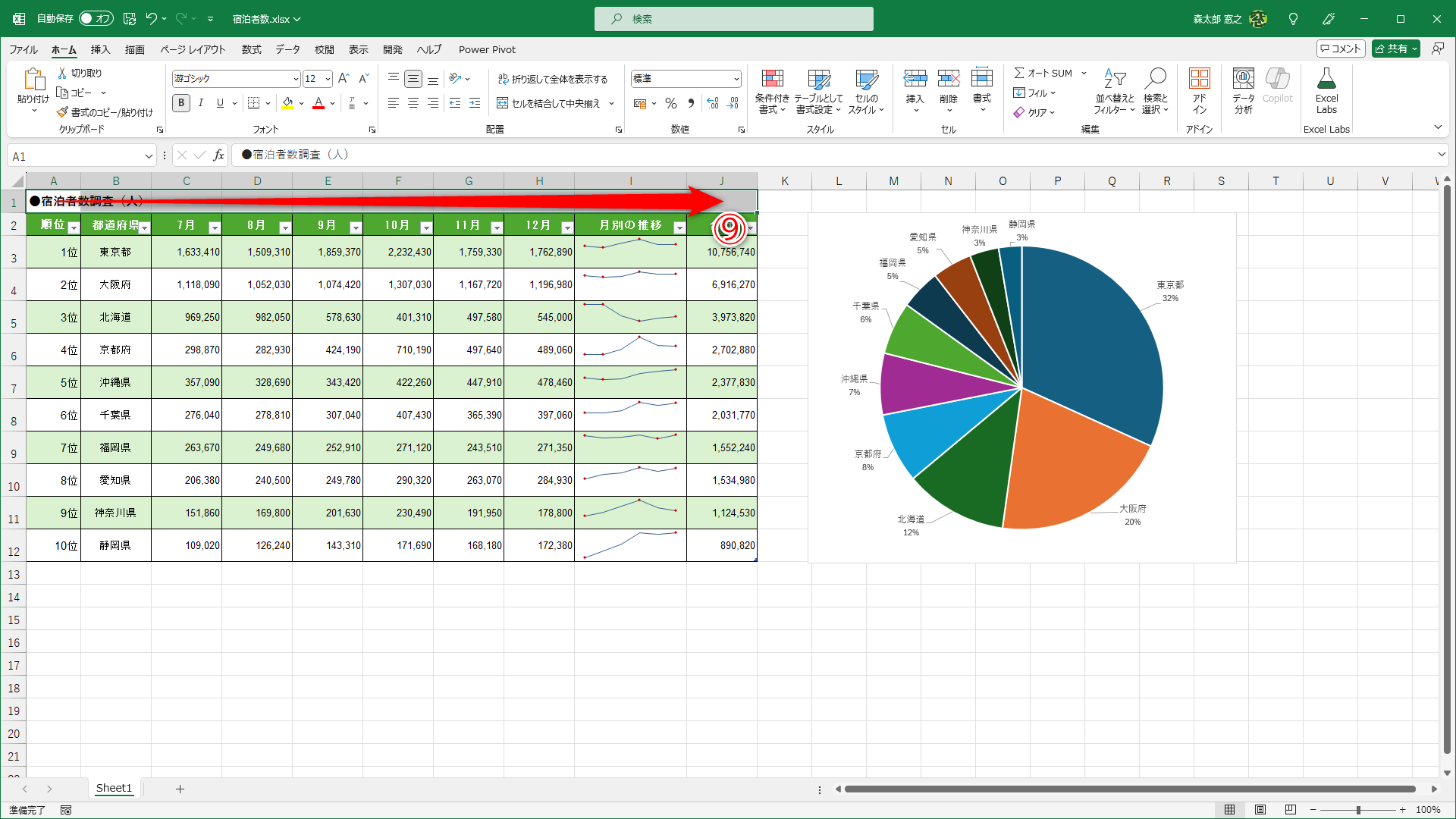Open the Power Pivot tab
This screenshot has width=1456, height=819.
click(x=487, y=49)
